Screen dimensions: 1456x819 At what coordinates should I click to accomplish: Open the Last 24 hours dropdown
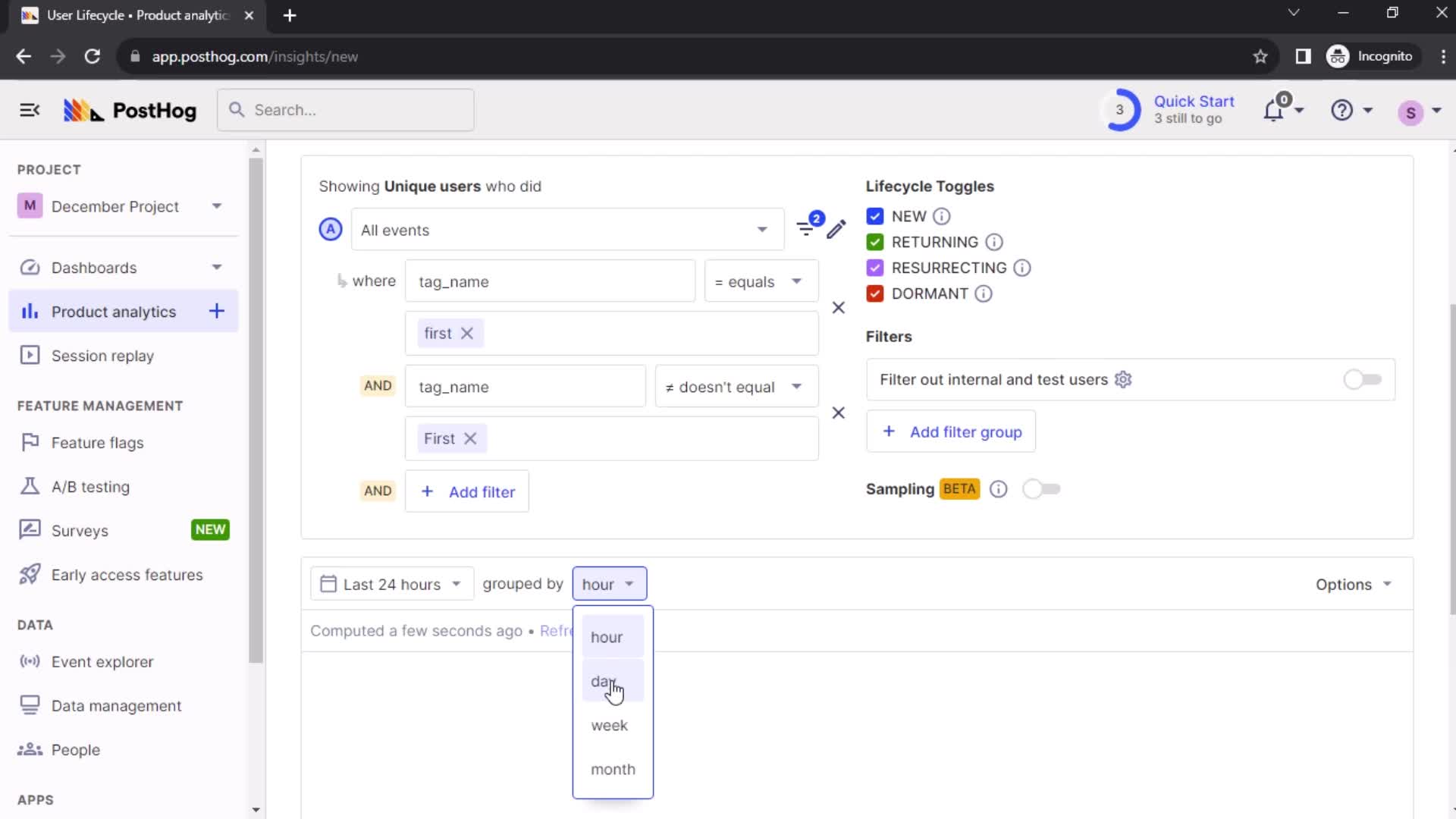coord(390,584)
